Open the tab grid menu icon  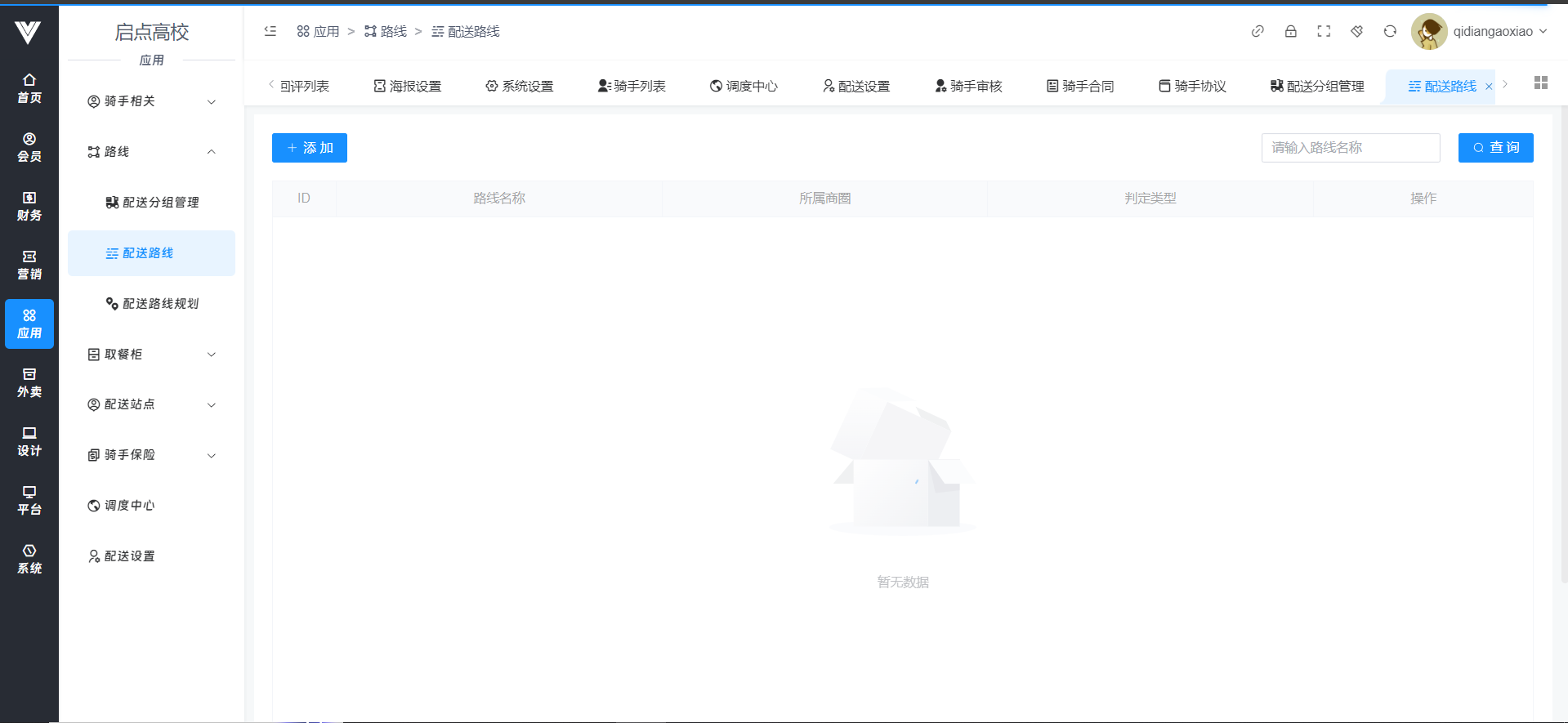(1541, 83)
